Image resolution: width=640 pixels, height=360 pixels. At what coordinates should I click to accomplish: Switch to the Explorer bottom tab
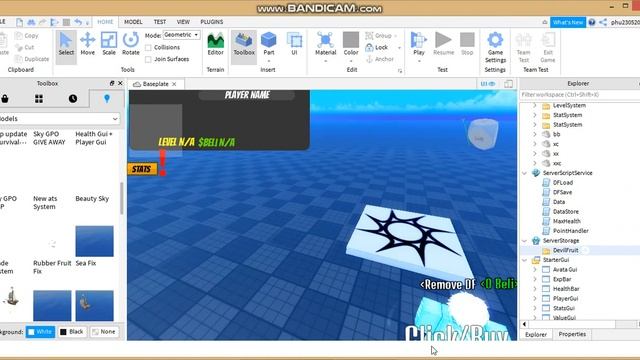(x=536, y=334)
